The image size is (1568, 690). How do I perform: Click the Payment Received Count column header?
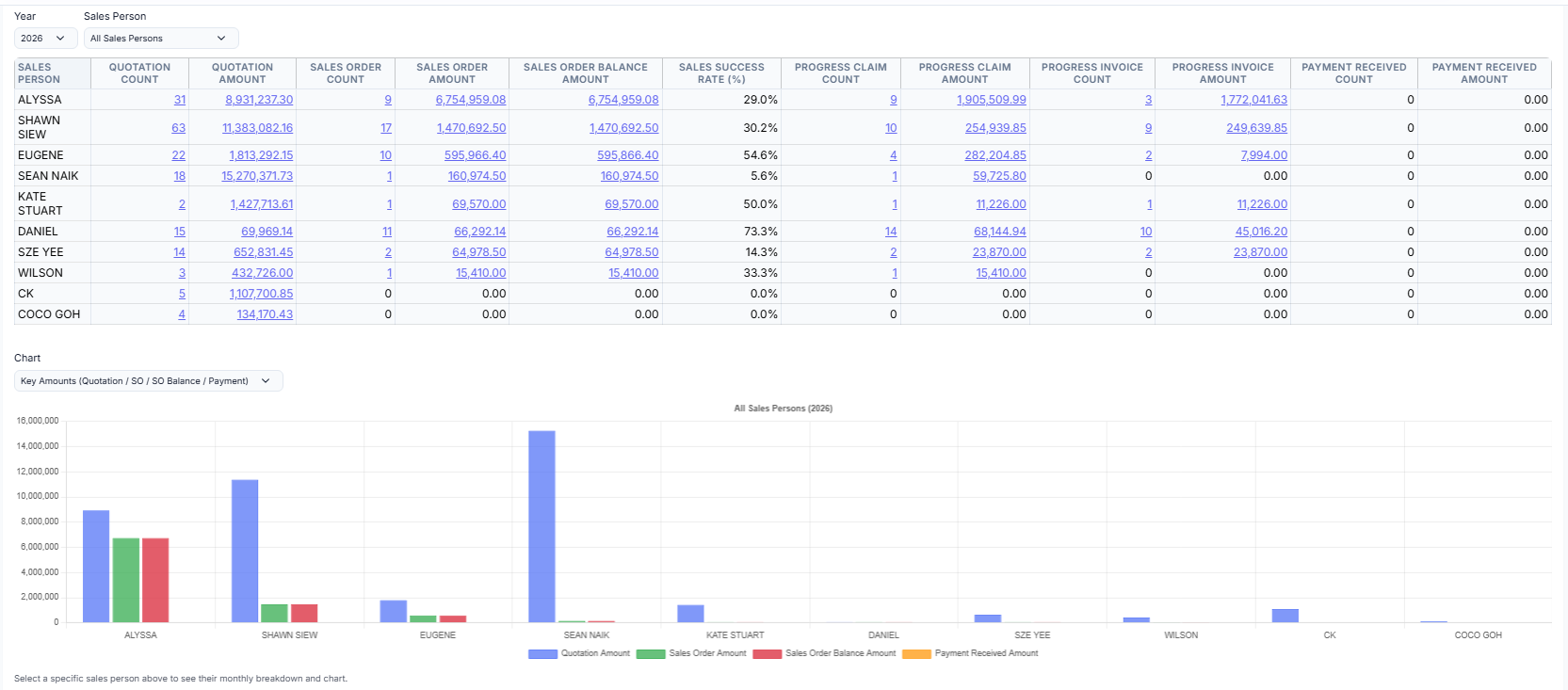[x=1353, y=73]
